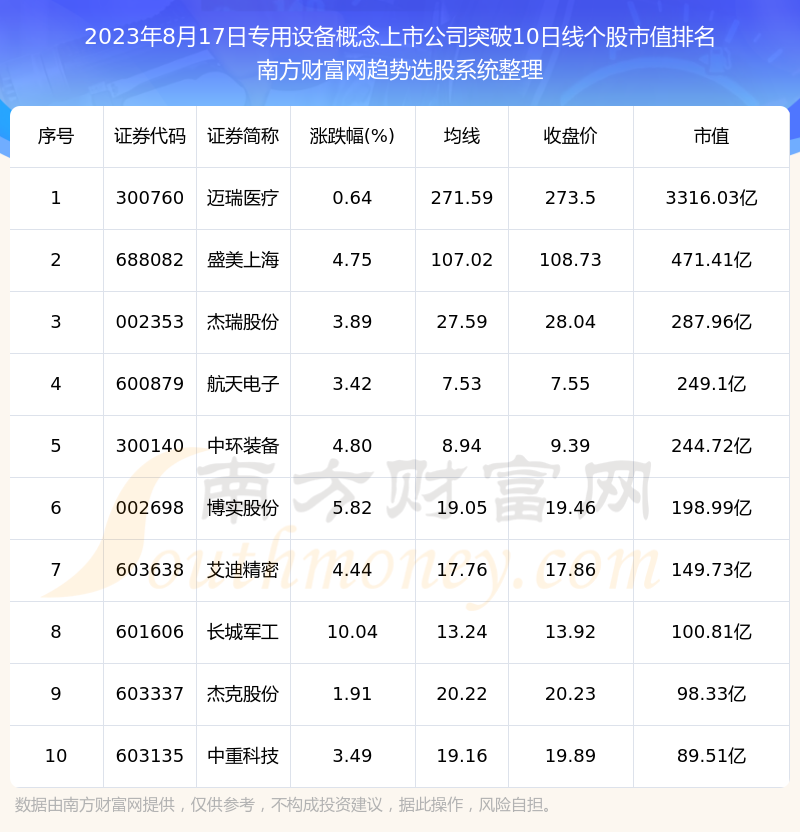Screen dimensions: 800x832
Task: Click the disclaimer text at the bottom
Action: pyautogui.click(x=285, y=805)
